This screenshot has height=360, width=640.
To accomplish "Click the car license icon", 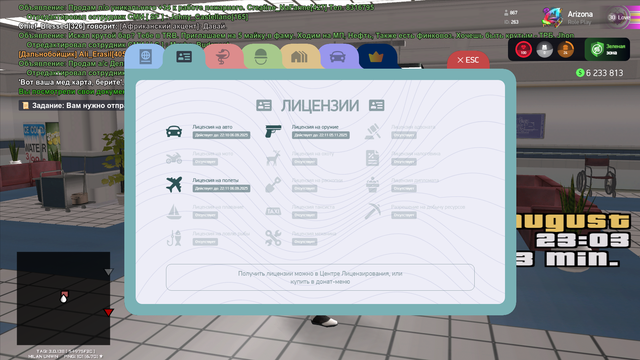I will (174, 131).
